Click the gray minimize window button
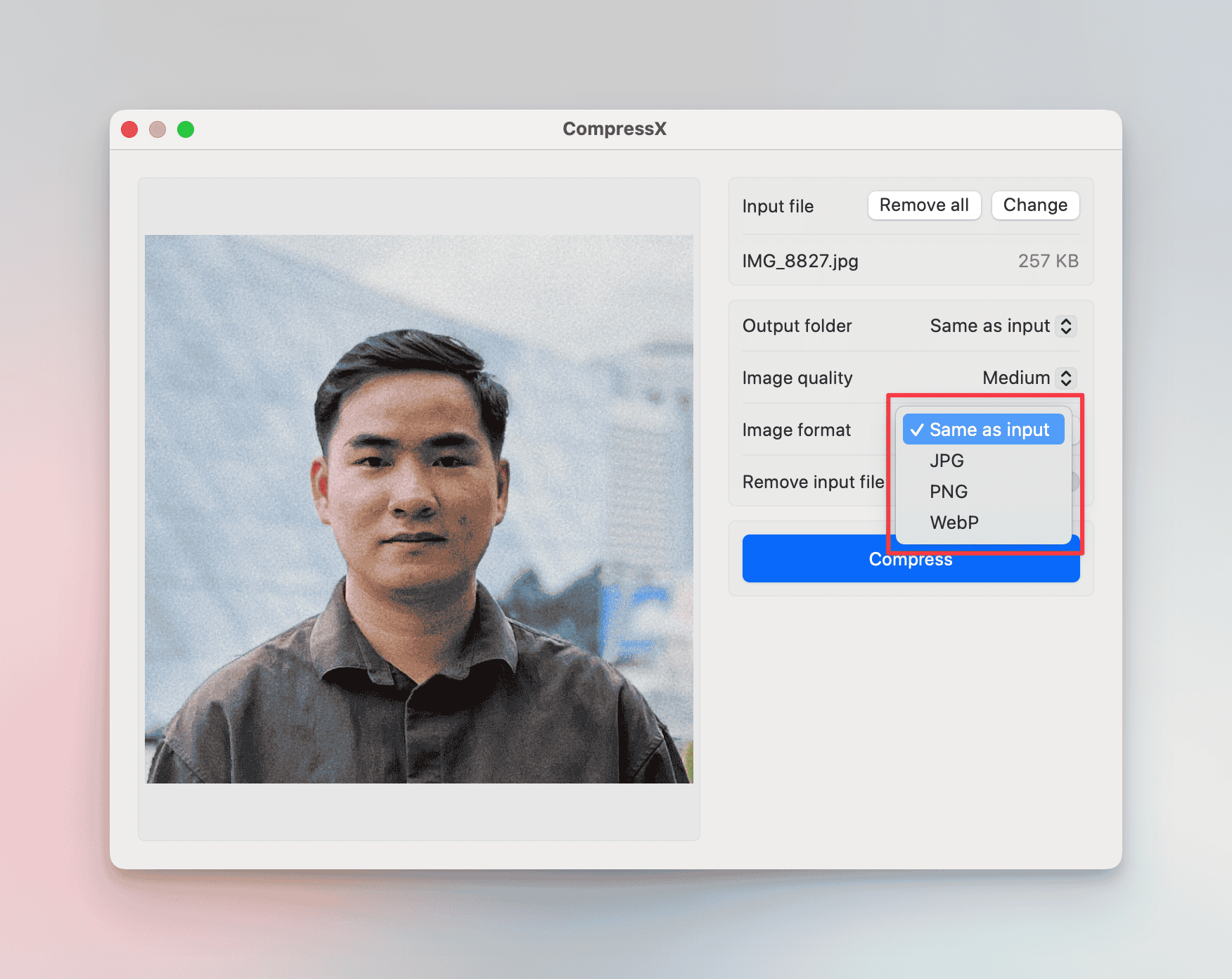The width and height of the screenshot is (1232, 979). [x=158, y=129]
